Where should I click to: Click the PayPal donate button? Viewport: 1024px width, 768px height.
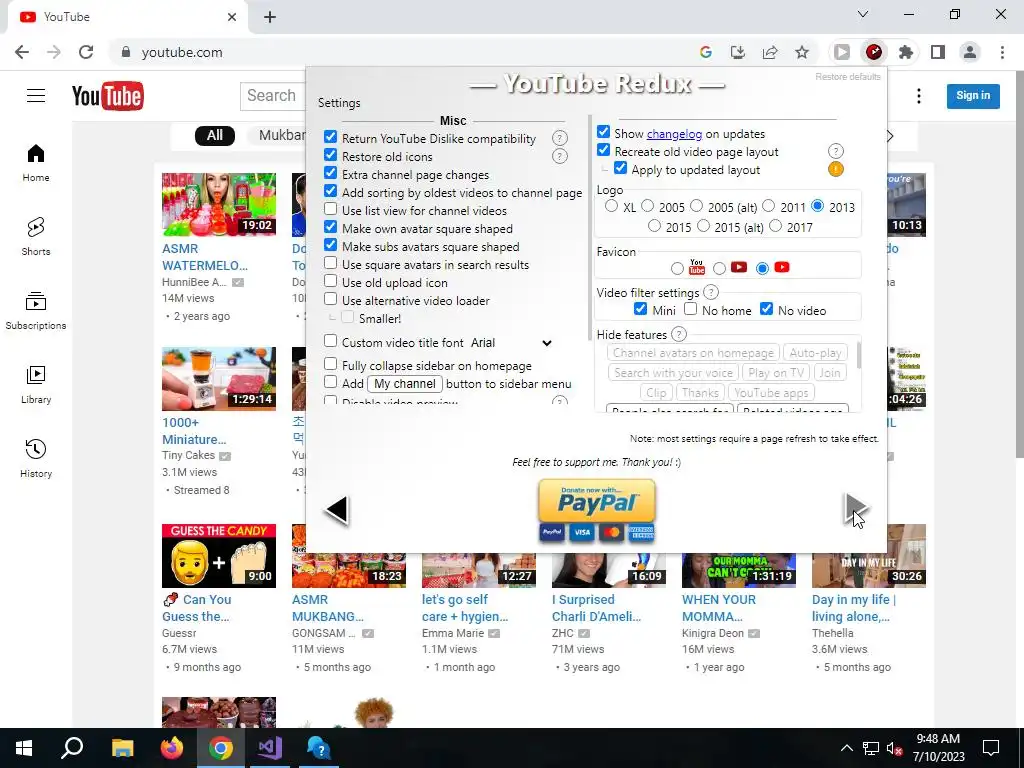[596, 511]
